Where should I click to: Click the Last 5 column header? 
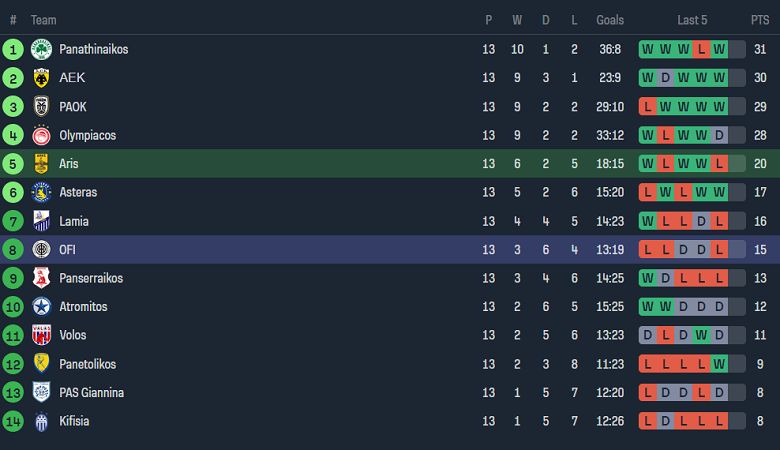(x=692, y=20)
